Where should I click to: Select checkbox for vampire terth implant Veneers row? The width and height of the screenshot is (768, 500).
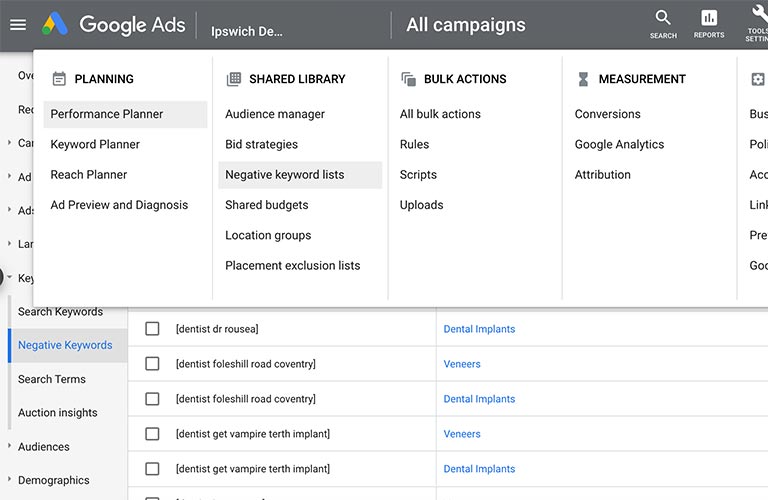coord(152,434)
